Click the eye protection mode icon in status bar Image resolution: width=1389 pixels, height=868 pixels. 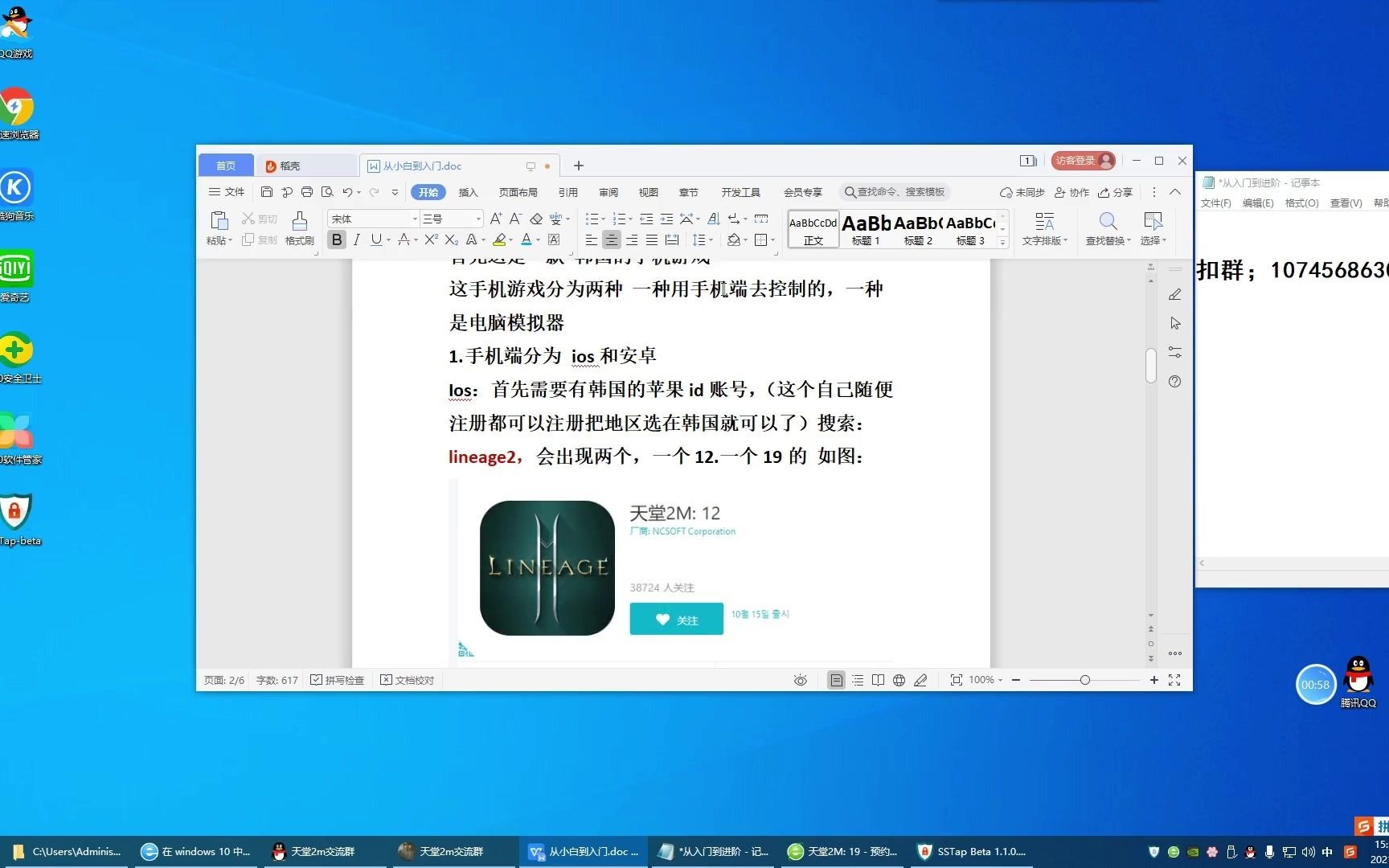801,680
